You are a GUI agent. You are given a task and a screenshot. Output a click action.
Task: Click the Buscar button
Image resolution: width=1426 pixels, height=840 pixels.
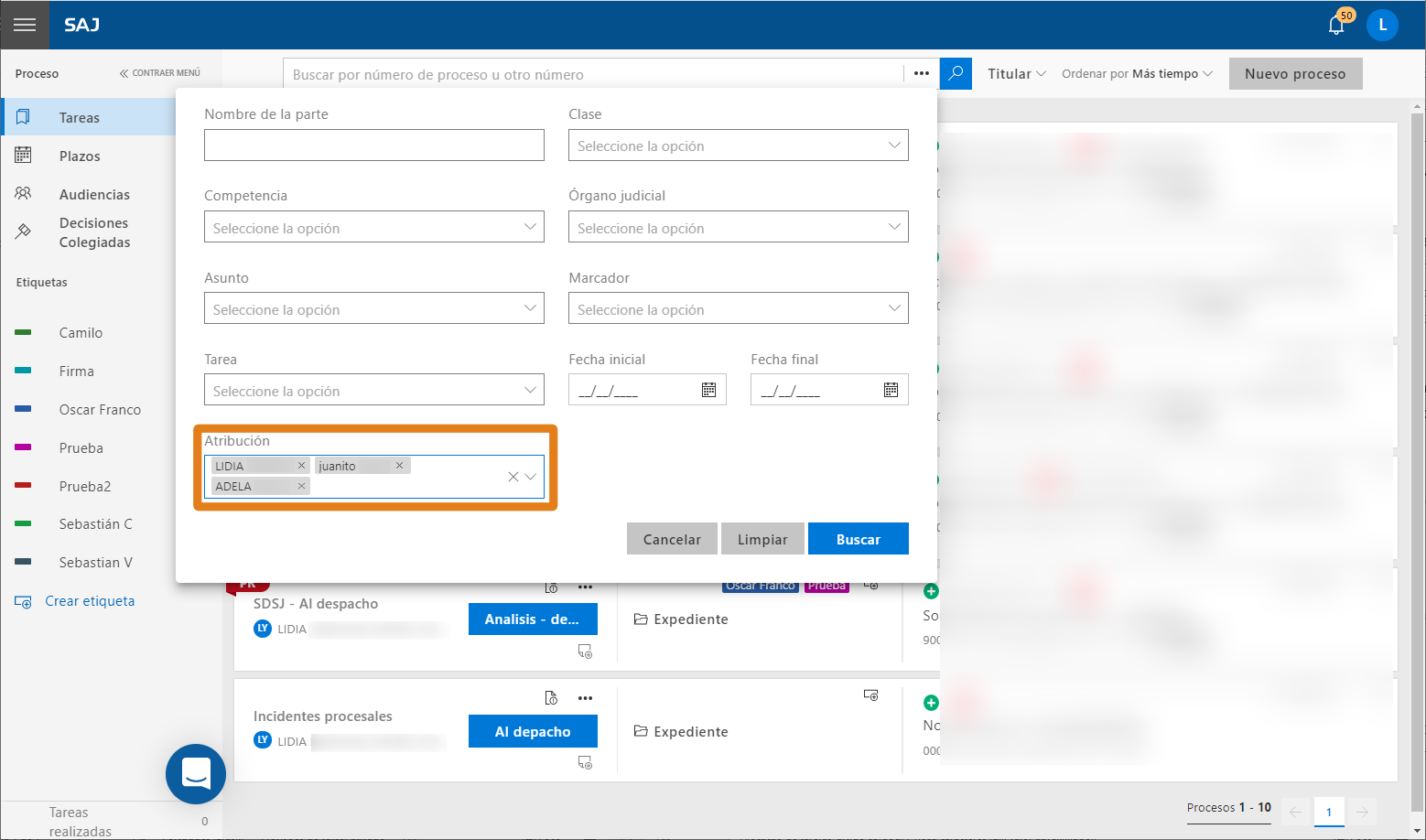coord(859,539)
